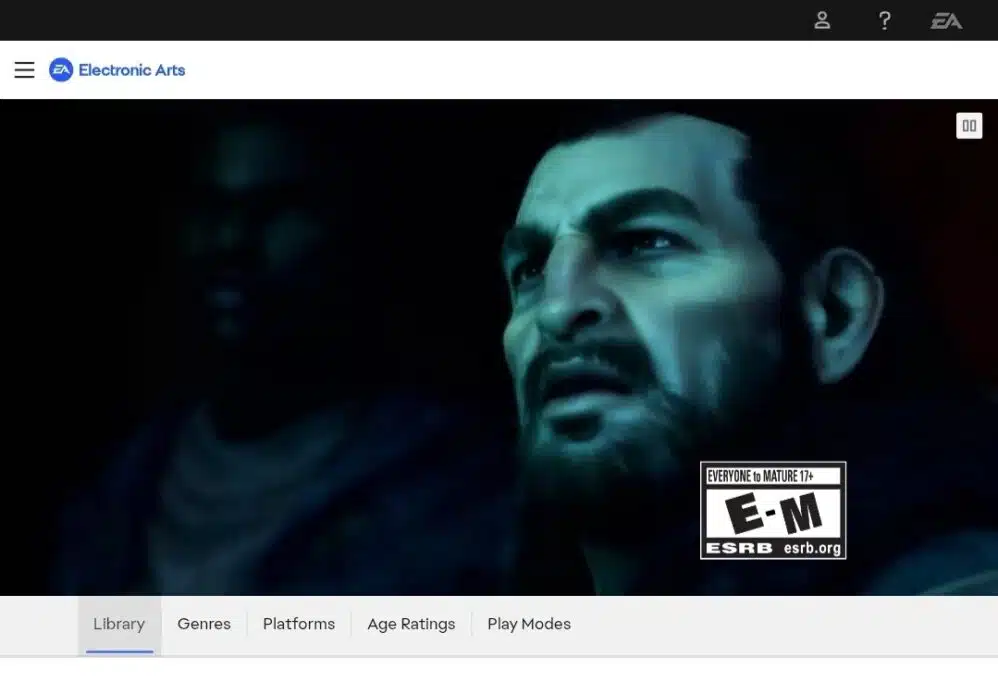Open the hamburger navigation menu

point(24,70)
